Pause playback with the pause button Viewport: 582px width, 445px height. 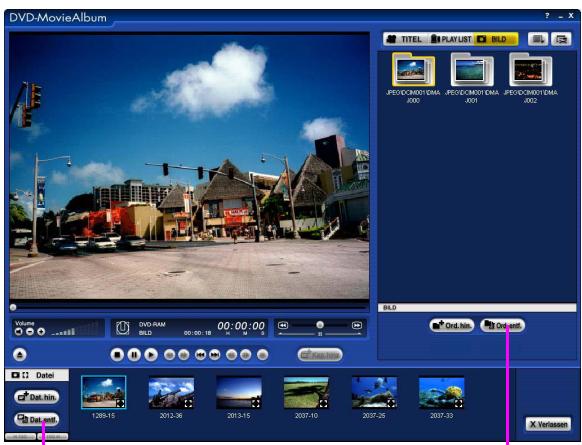[134, 355]
